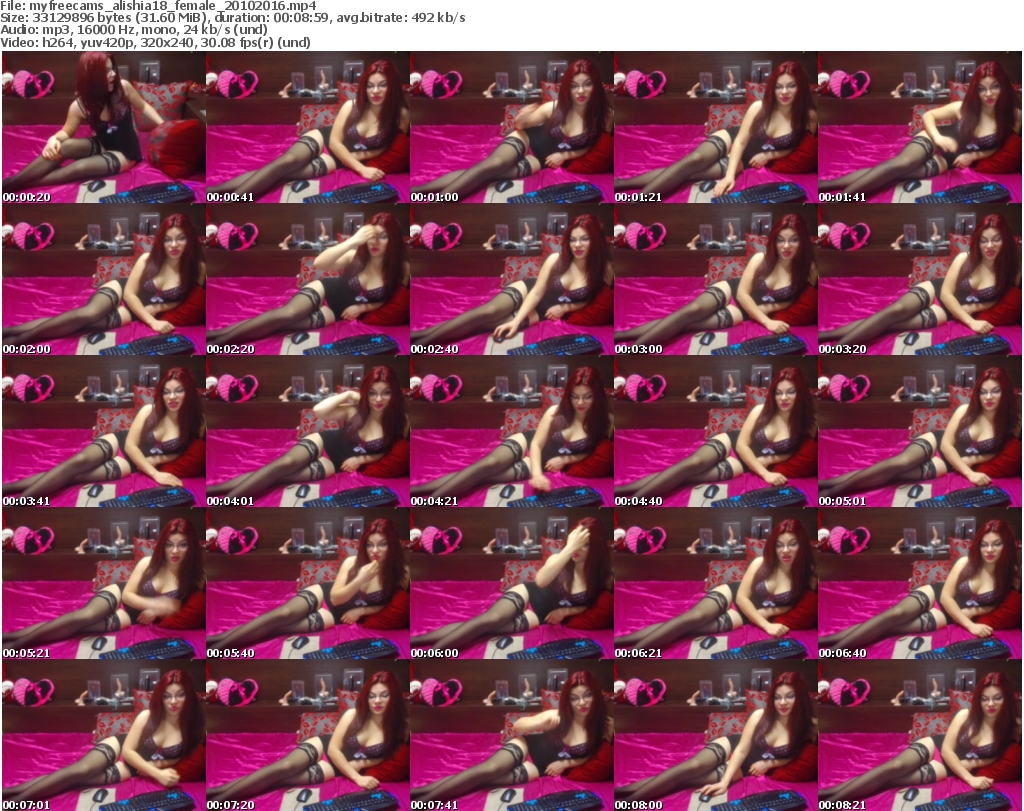Select the thumbnail stamped 00:05:40

308,584
